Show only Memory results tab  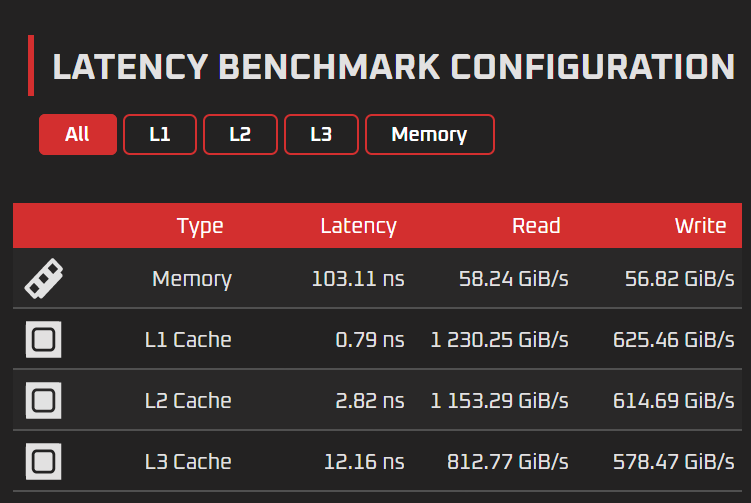(x=430, y=135)
